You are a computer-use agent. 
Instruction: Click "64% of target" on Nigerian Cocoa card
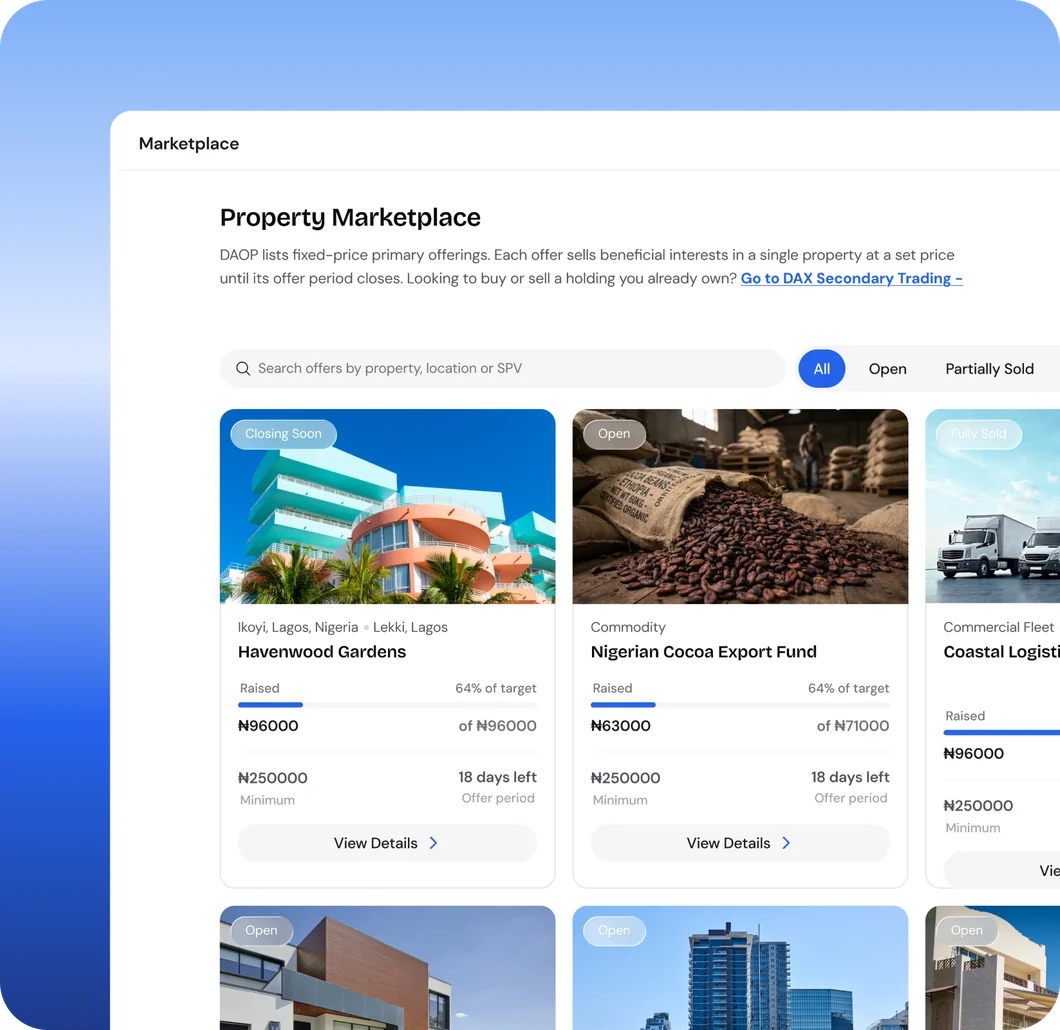pyautogui.click(x=848, y=688)
